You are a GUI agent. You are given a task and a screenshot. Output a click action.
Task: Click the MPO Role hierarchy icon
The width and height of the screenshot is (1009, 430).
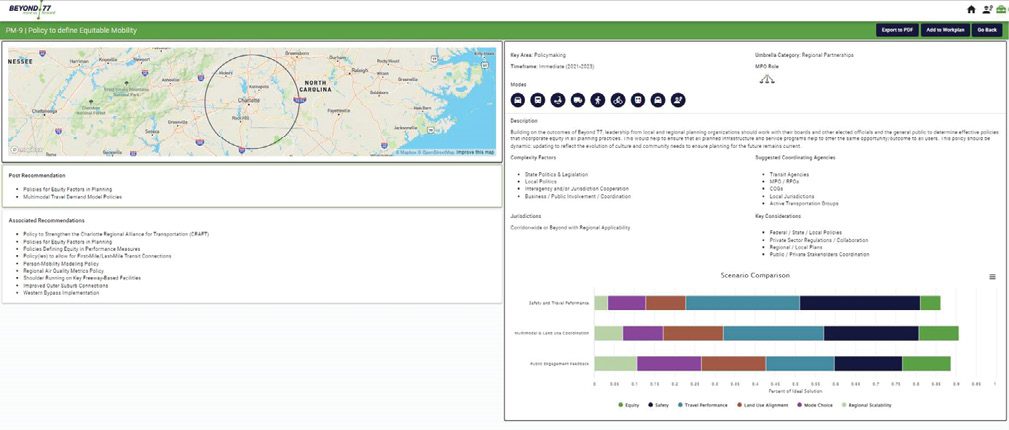[x=766, y=80]
